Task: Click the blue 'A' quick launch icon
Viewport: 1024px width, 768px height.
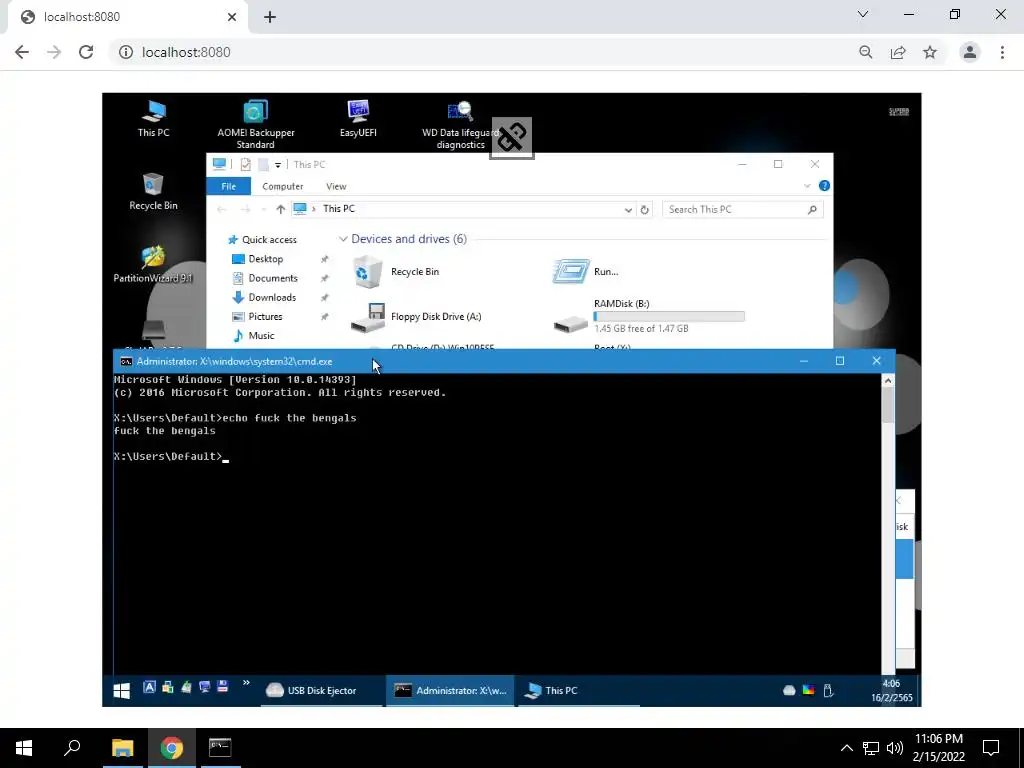Action: coord(150,686)
